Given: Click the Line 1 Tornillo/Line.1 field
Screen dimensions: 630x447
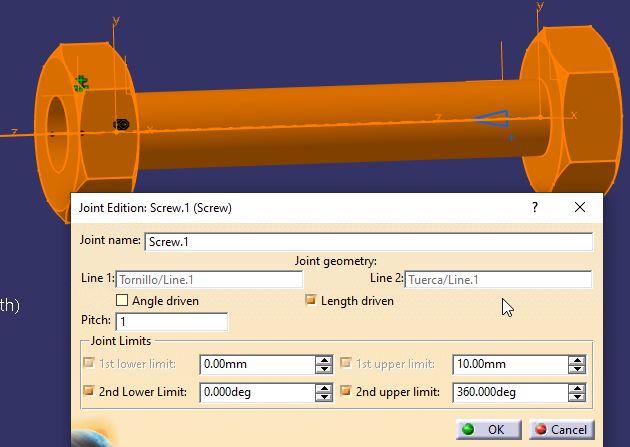Looking at the screenshot, I should point(209,280).
